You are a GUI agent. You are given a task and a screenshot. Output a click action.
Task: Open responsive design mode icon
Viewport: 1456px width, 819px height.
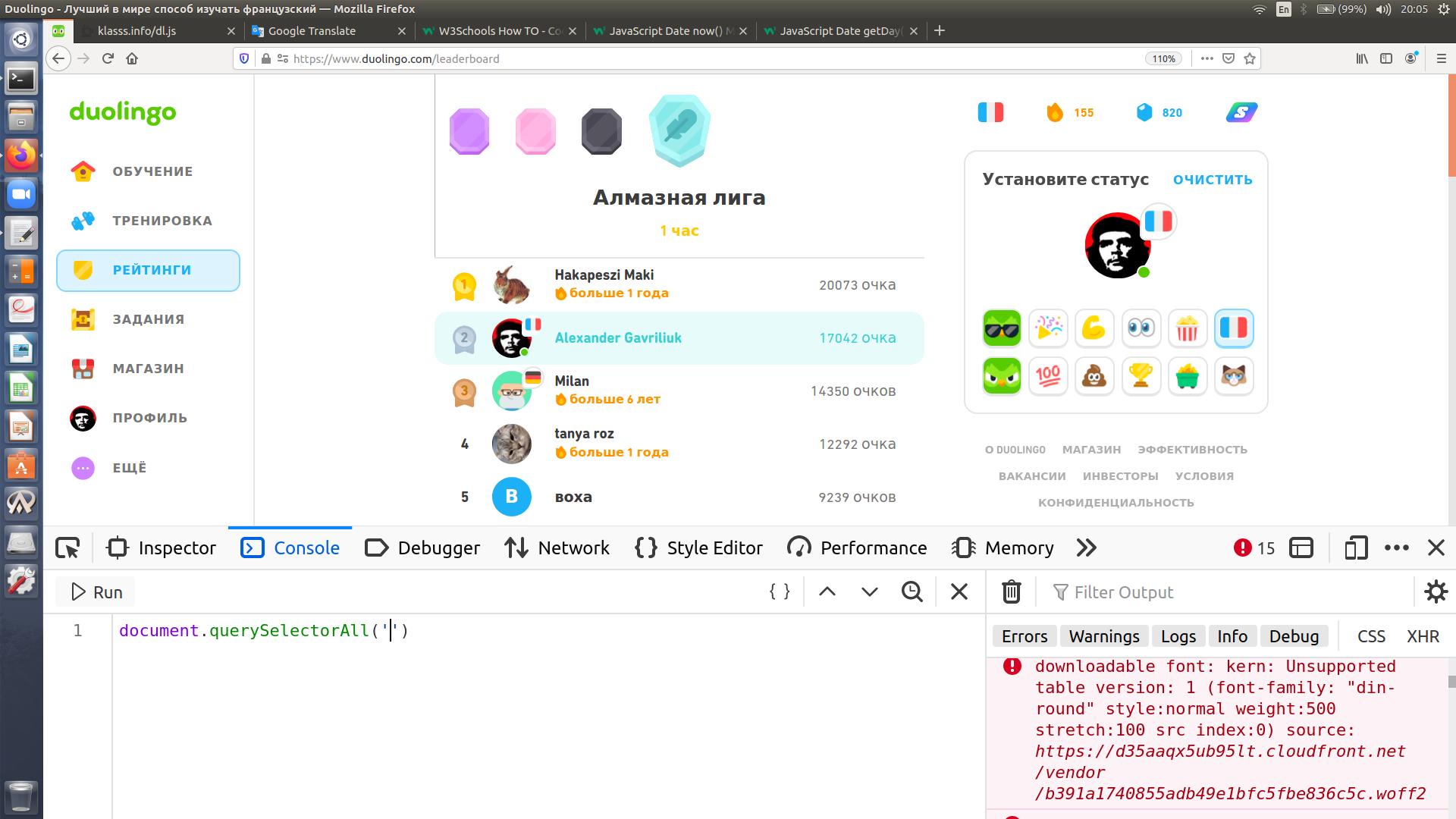coord(1356,548)
